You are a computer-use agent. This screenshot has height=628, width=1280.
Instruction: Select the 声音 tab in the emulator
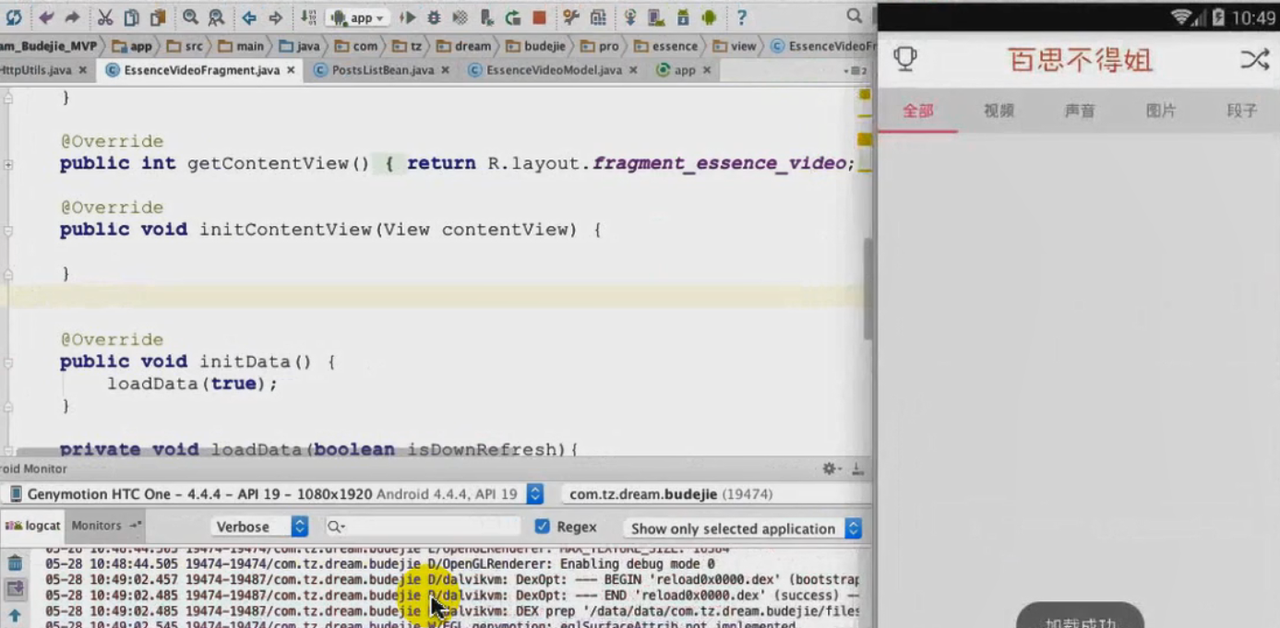pyautogui.click(x=1080, y=110)
